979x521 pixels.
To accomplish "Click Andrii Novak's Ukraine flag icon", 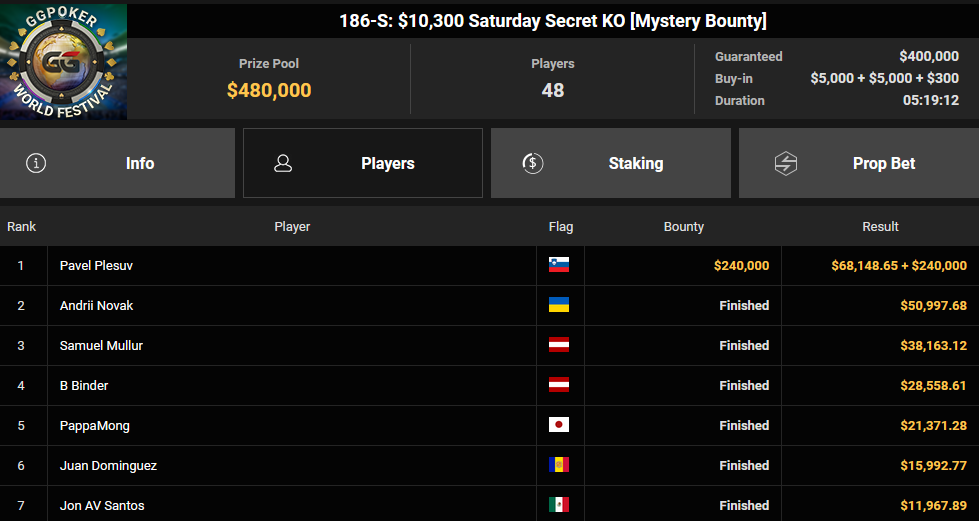I will pos(559,305).
